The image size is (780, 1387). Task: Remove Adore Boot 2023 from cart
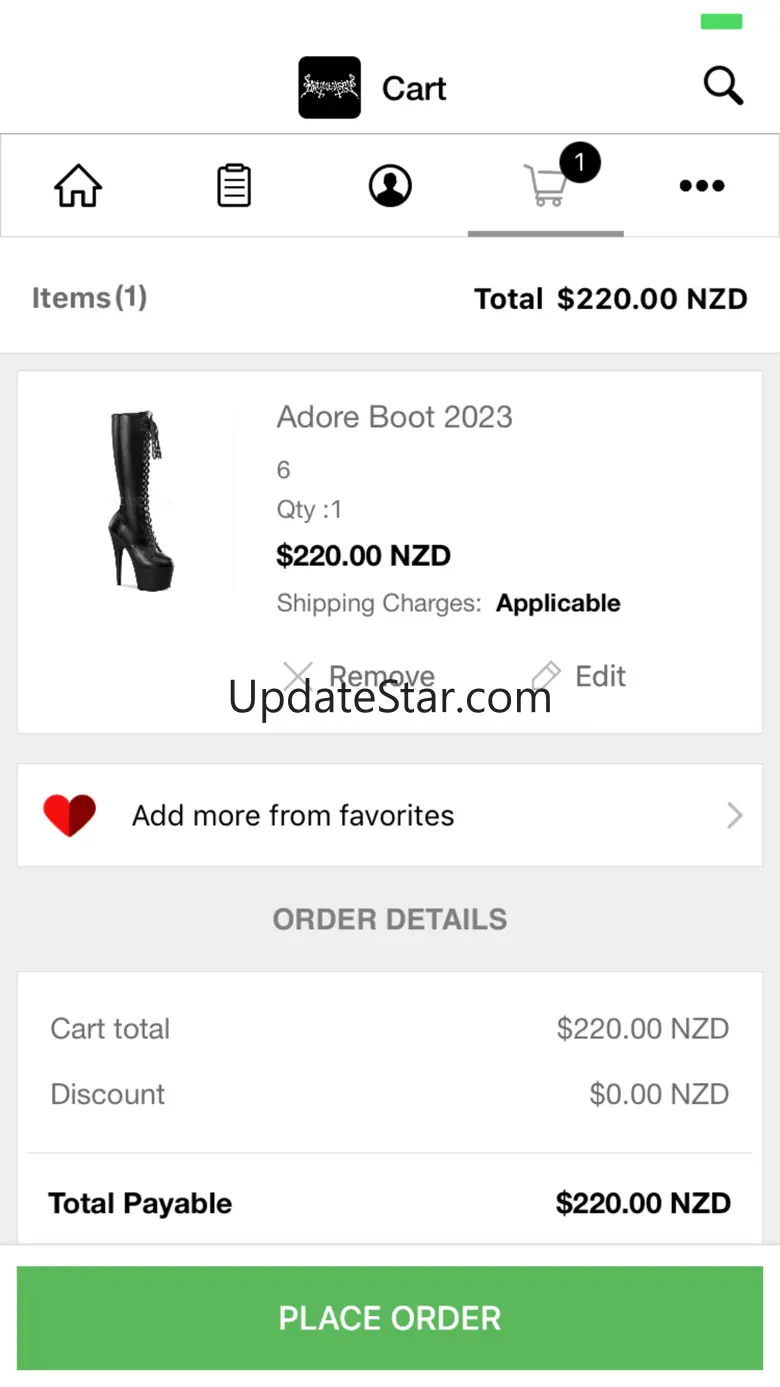381,676
